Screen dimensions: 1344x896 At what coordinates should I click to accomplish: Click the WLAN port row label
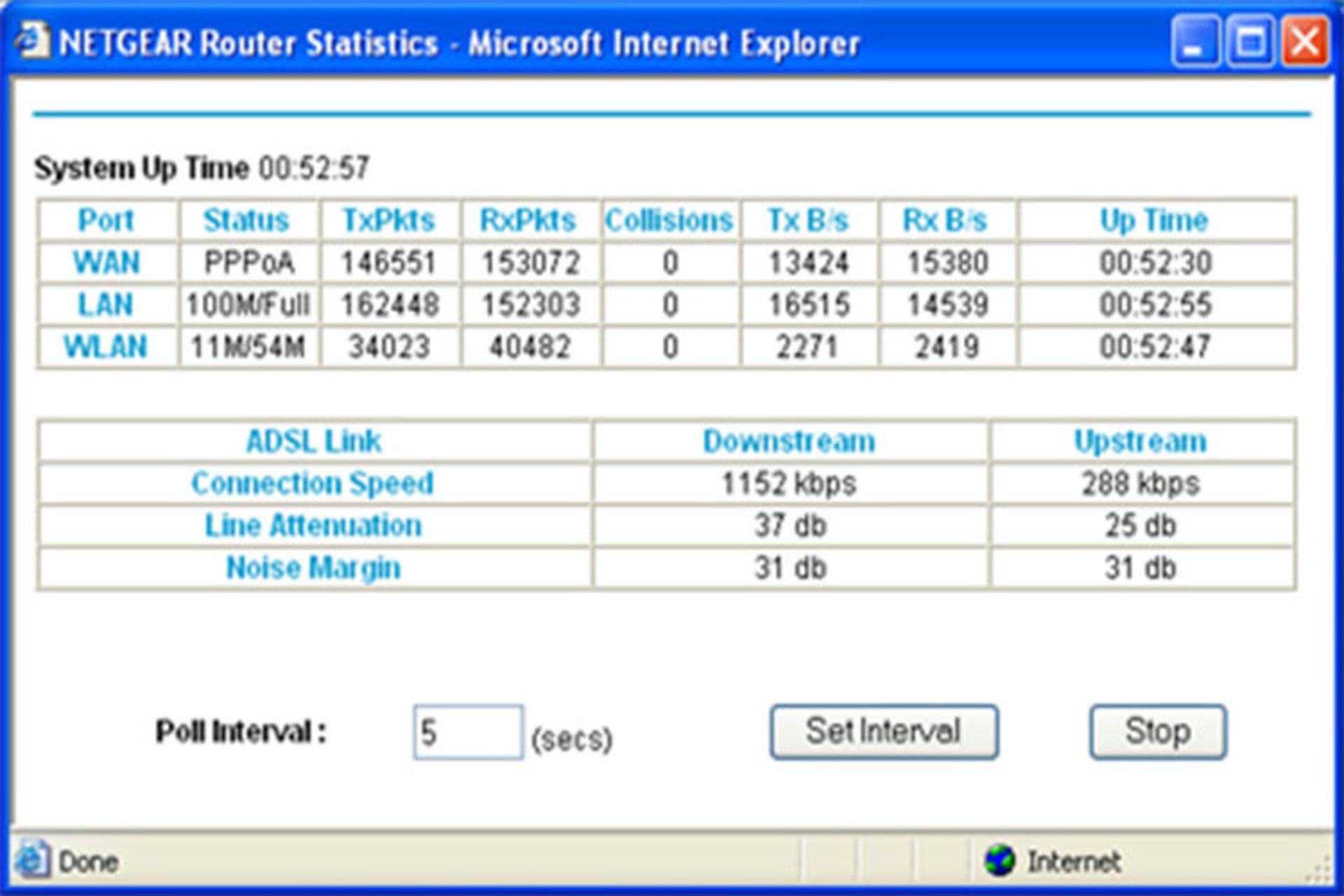[106, 347]
